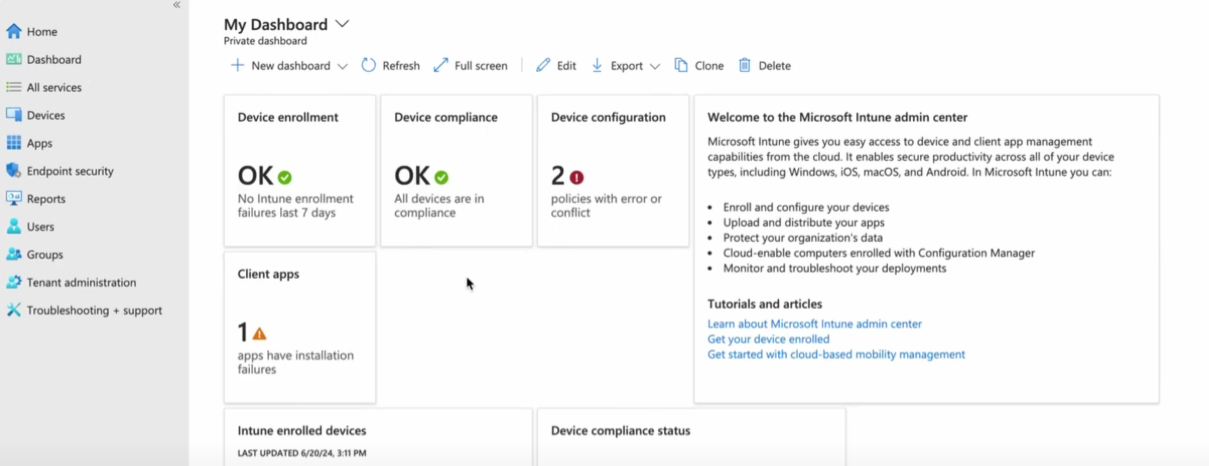
Task: Switch dashboard to Full screen
Action: point(470,66)
